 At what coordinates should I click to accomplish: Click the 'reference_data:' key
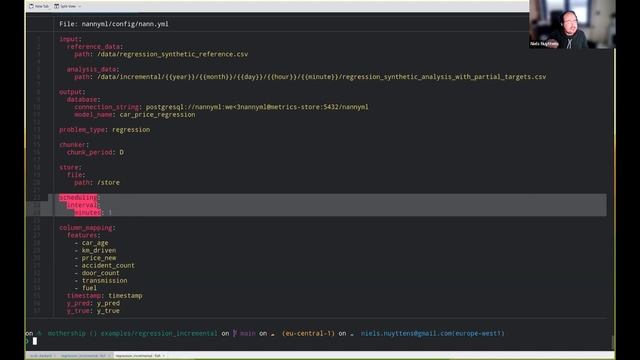(95, 47)
